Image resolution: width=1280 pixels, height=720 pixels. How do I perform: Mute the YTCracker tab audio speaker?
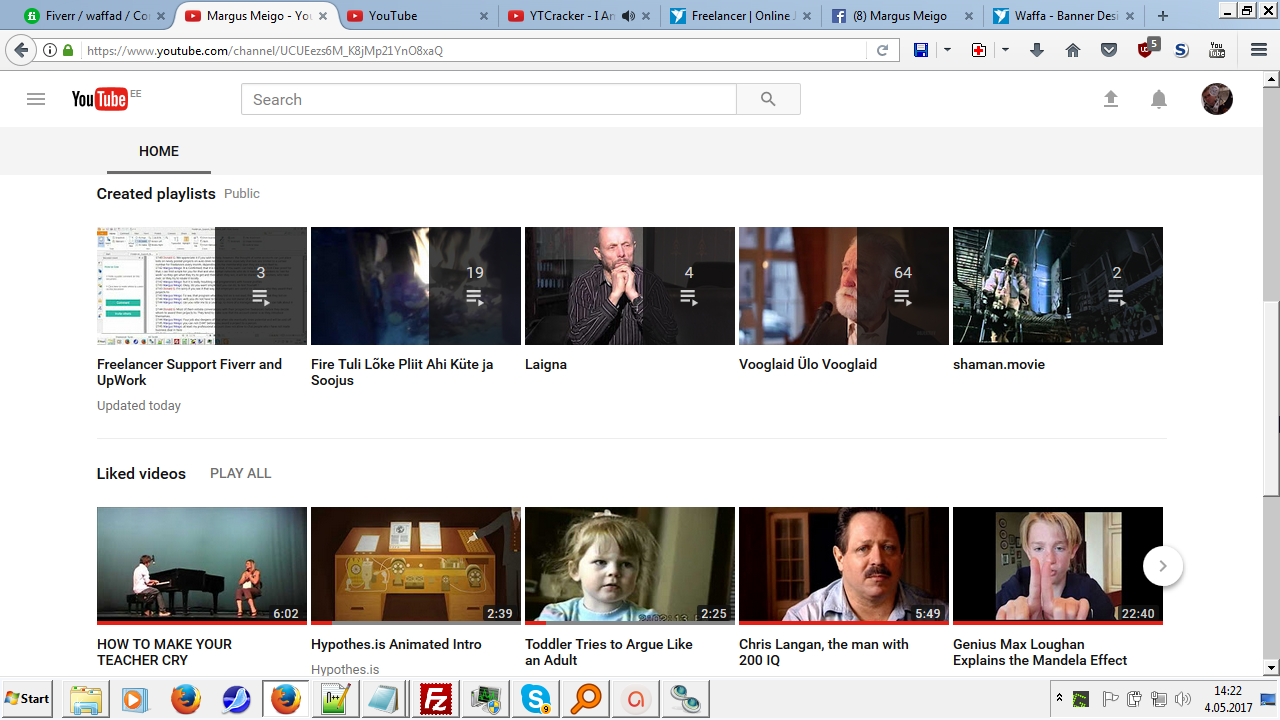point(627,16)
